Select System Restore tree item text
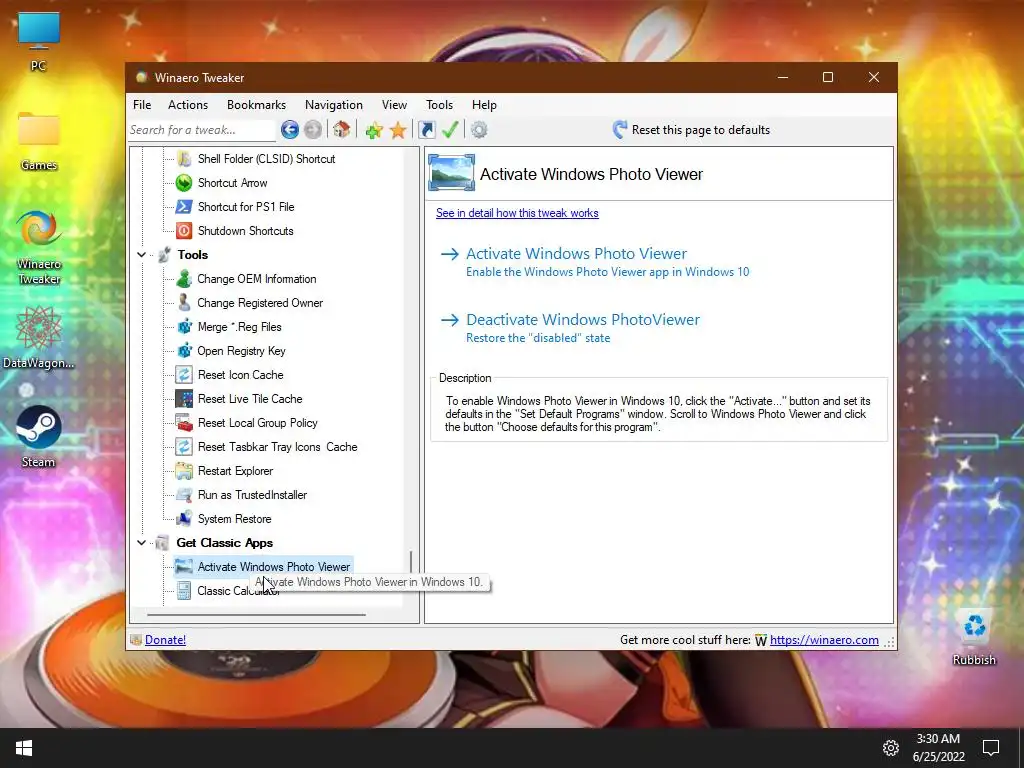1024x768 pixels. [234, 519]
